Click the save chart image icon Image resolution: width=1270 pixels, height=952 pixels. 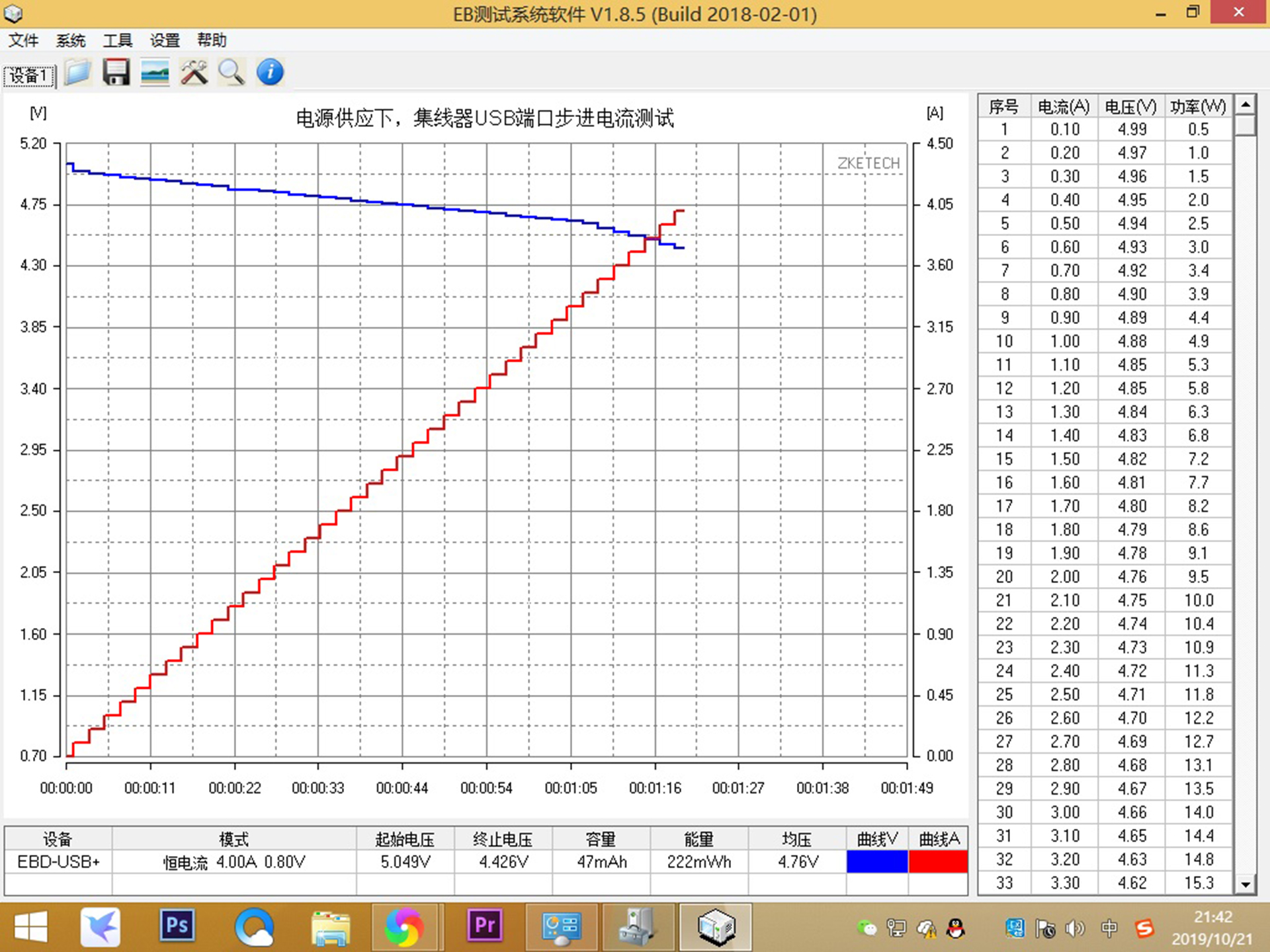point(155,72)
